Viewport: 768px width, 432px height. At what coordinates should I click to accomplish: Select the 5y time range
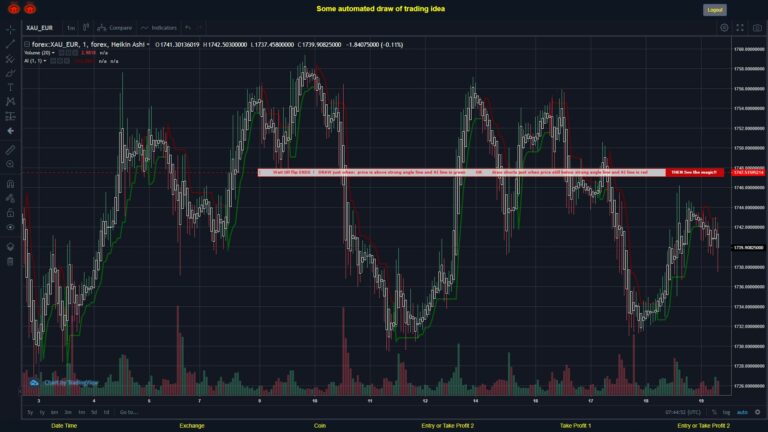point(30,412)
